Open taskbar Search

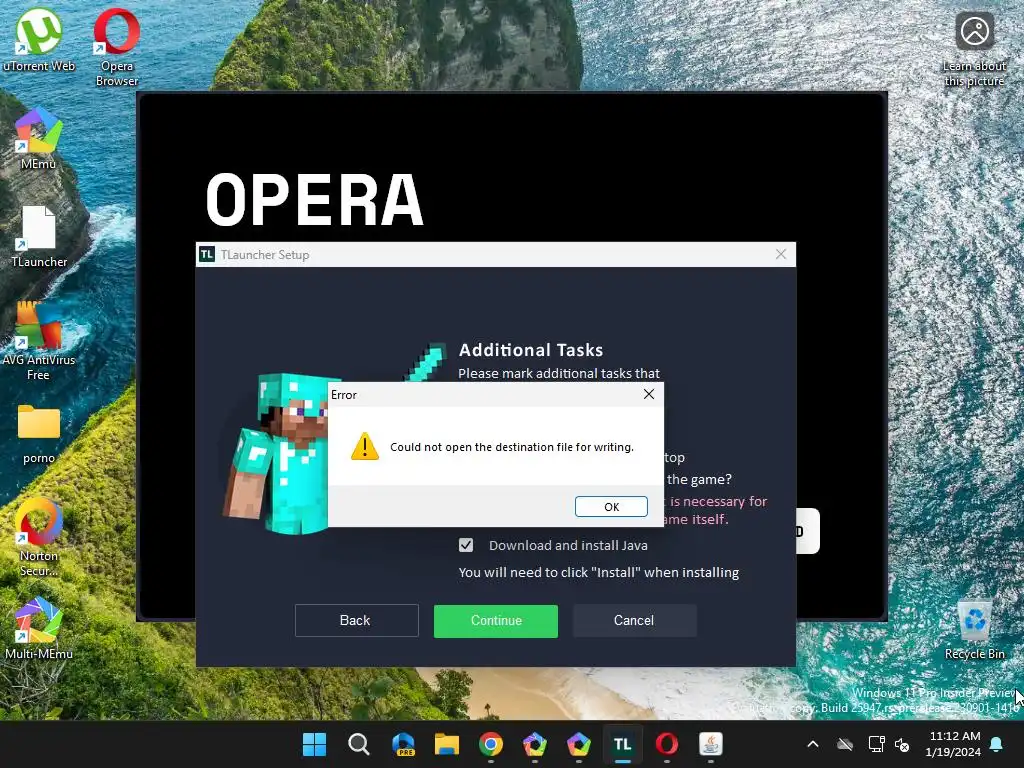coord(359,744)
